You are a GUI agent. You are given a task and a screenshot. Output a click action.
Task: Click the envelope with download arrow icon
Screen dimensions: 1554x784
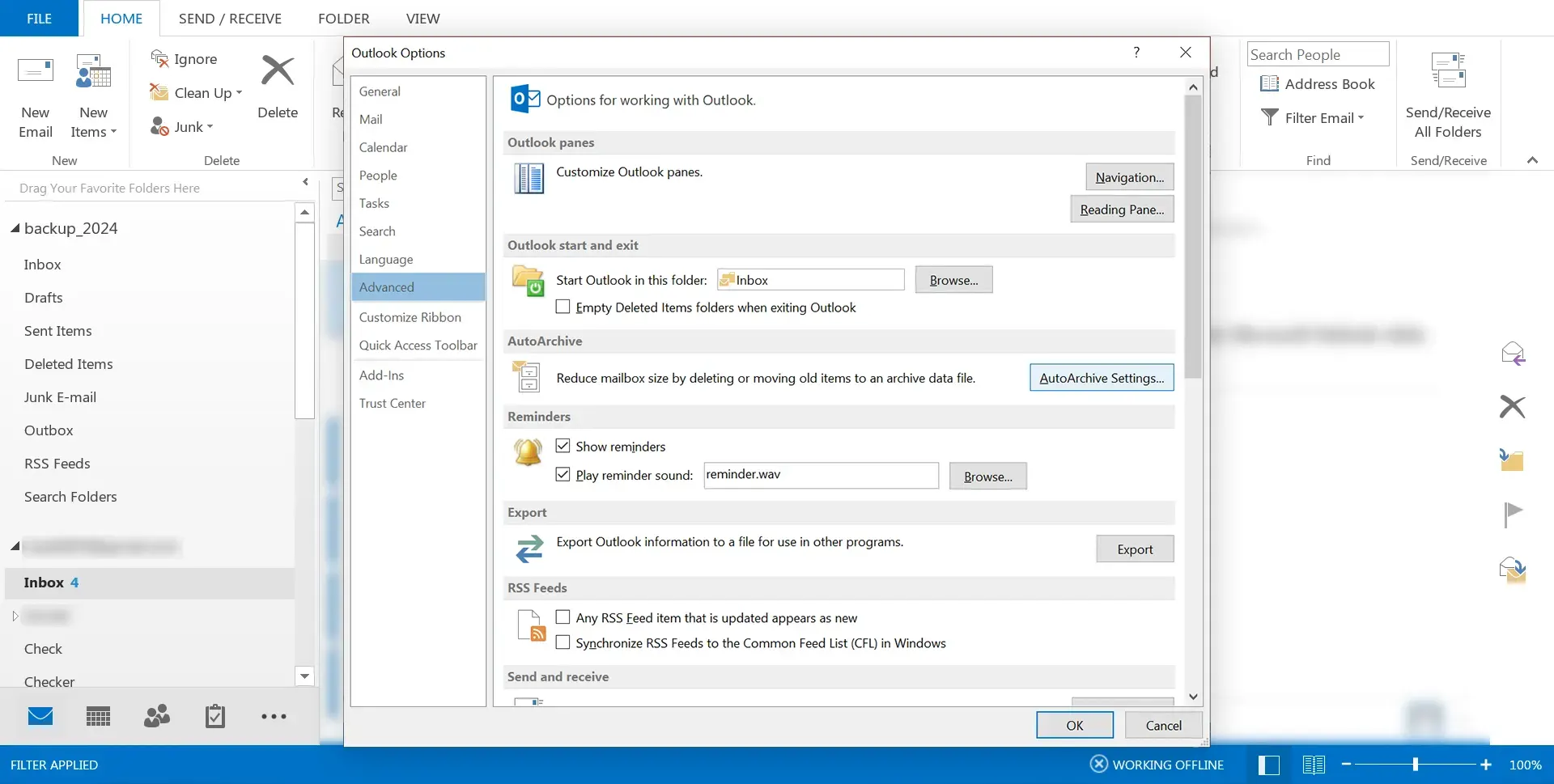1512,570
